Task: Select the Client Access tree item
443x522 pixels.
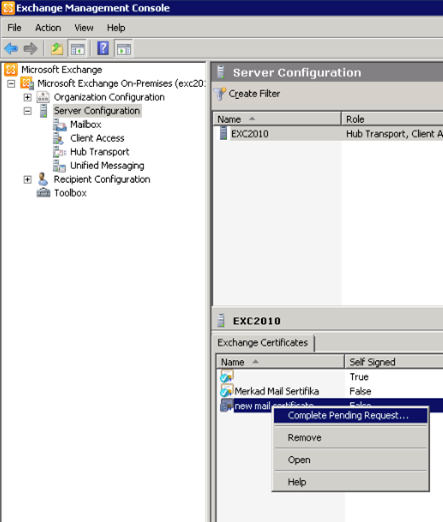Action: tap(97, 138)
